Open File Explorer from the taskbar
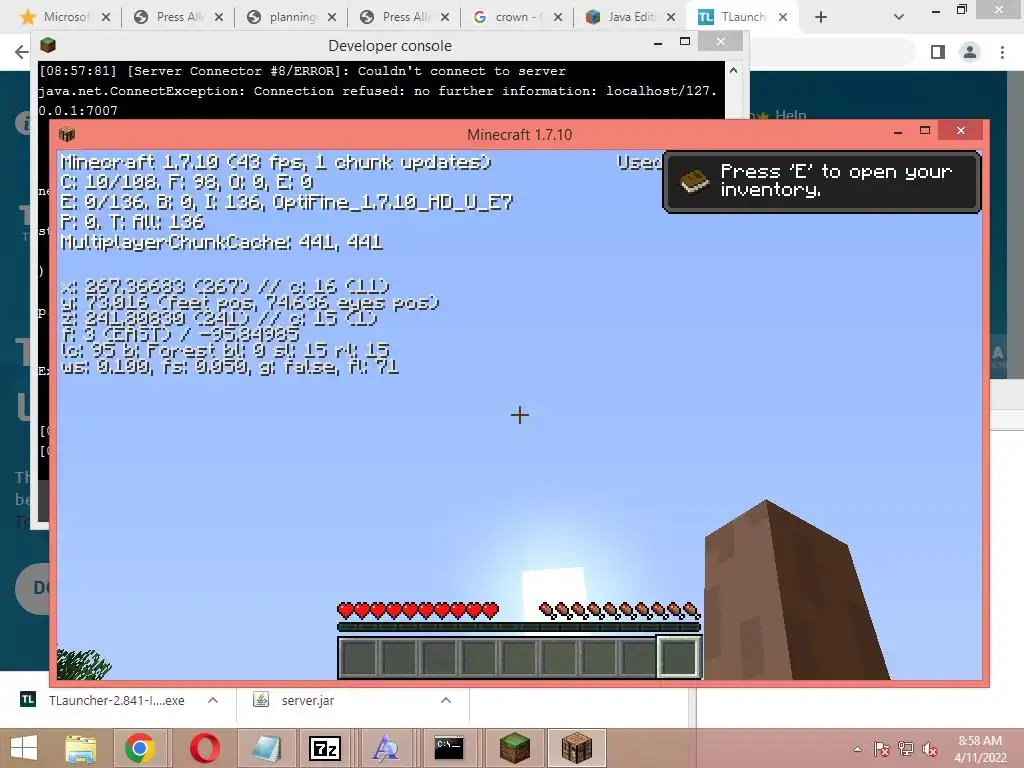The image size is (1024, 768). [81, 748]
